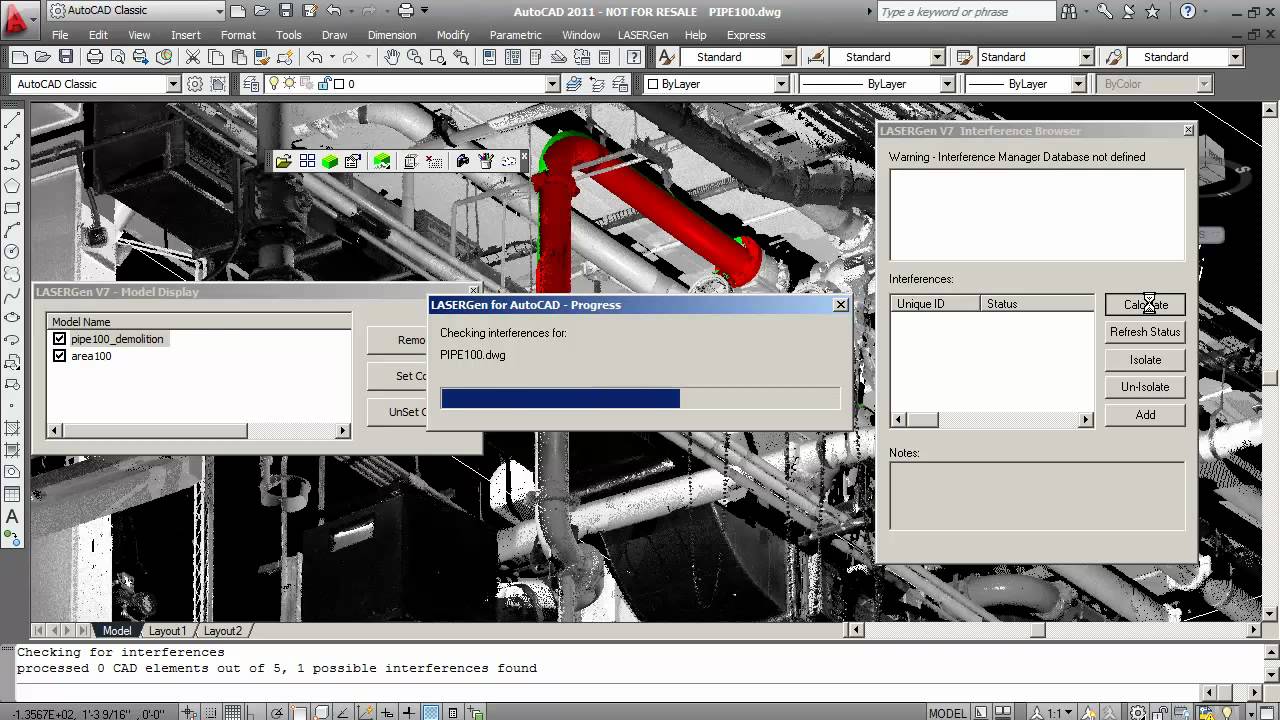This screenshot has height=720, width=1280.
Task: Open the Modify menu
Action: (453, 35)
